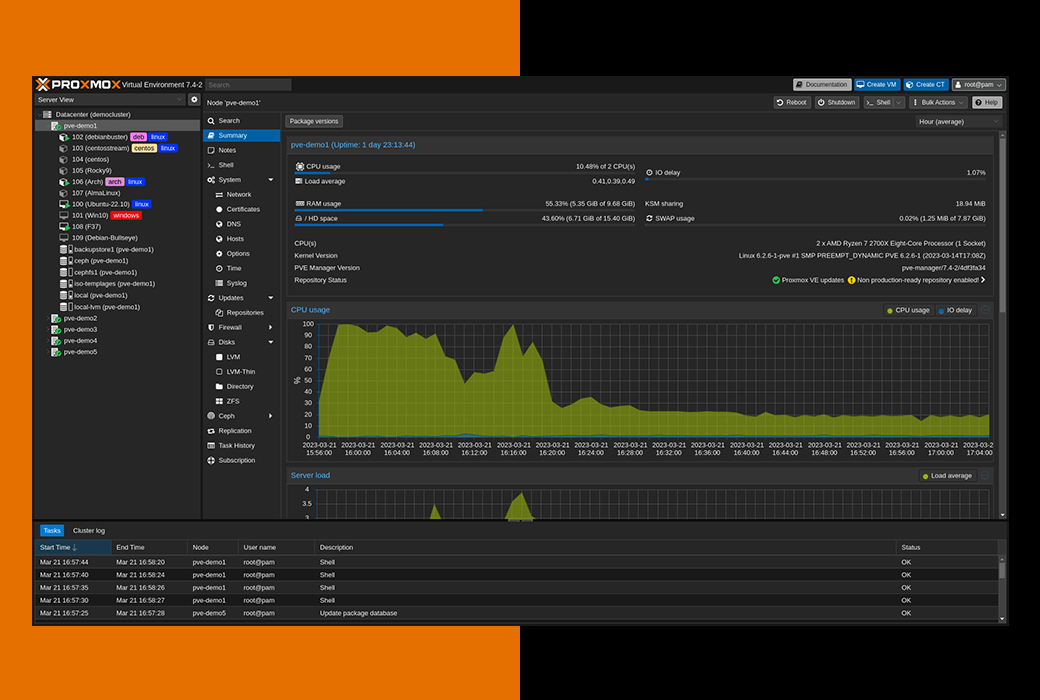Collapse the Updates menu section
Screen dimensions: 1040x700
point(271,298)
